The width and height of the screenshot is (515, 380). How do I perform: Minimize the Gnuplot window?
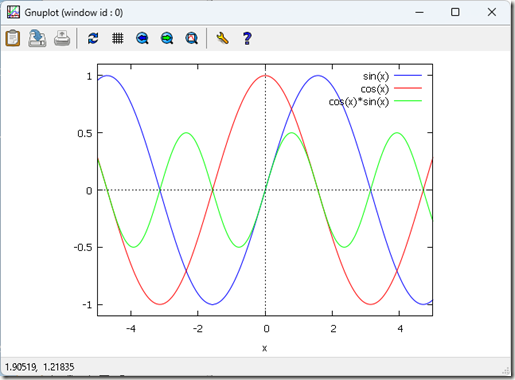coord(419,12)
